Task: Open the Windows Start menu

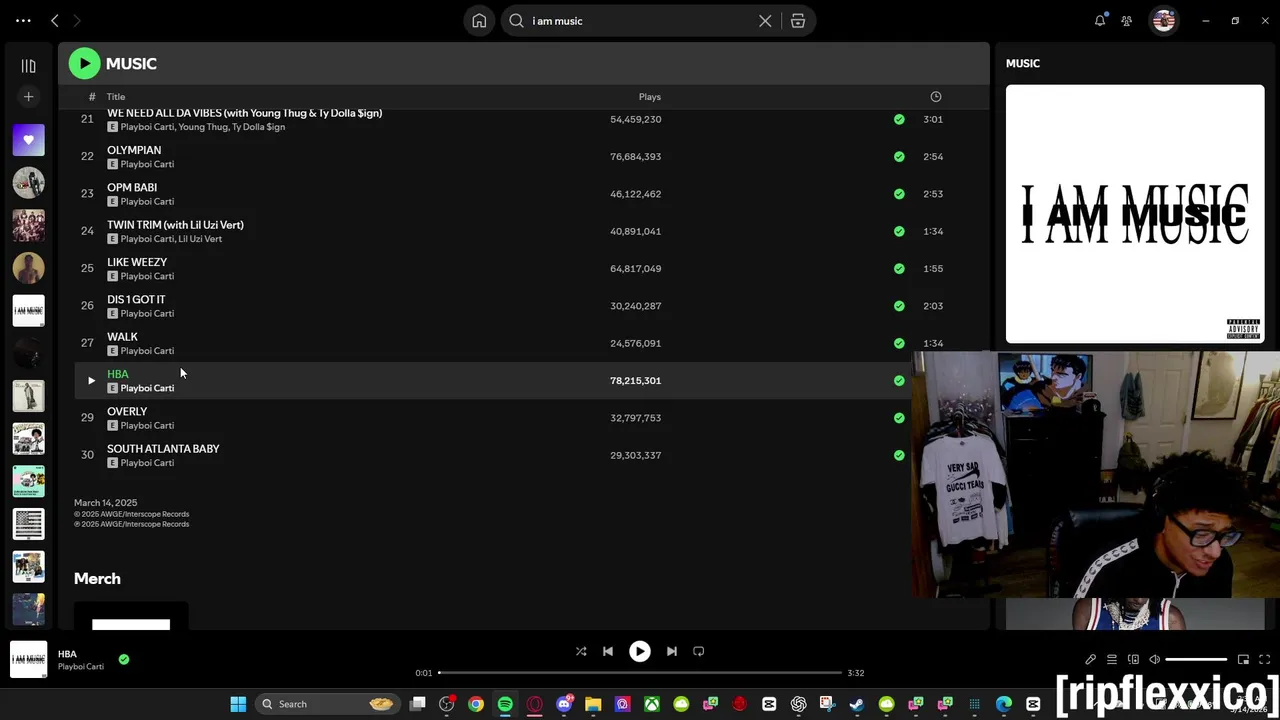Action: coord(238,704)
